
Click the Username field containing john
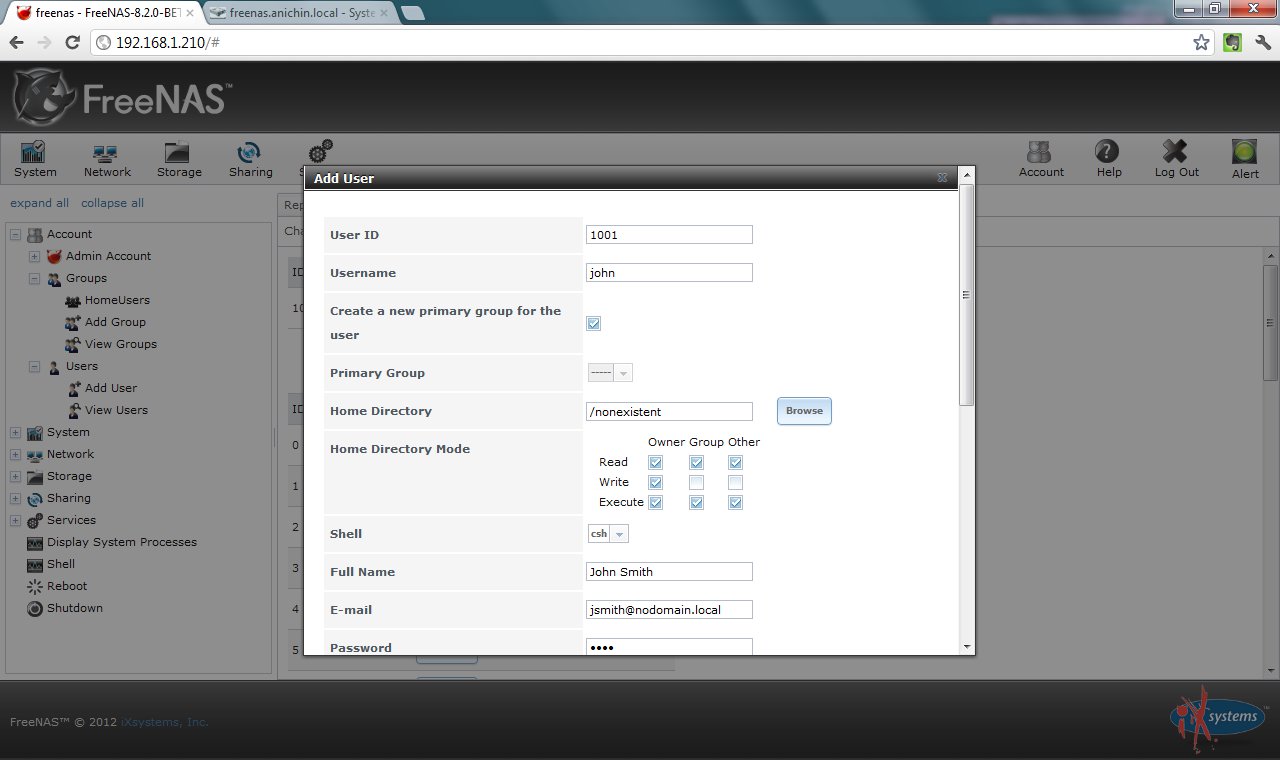[x=669, y=273]
